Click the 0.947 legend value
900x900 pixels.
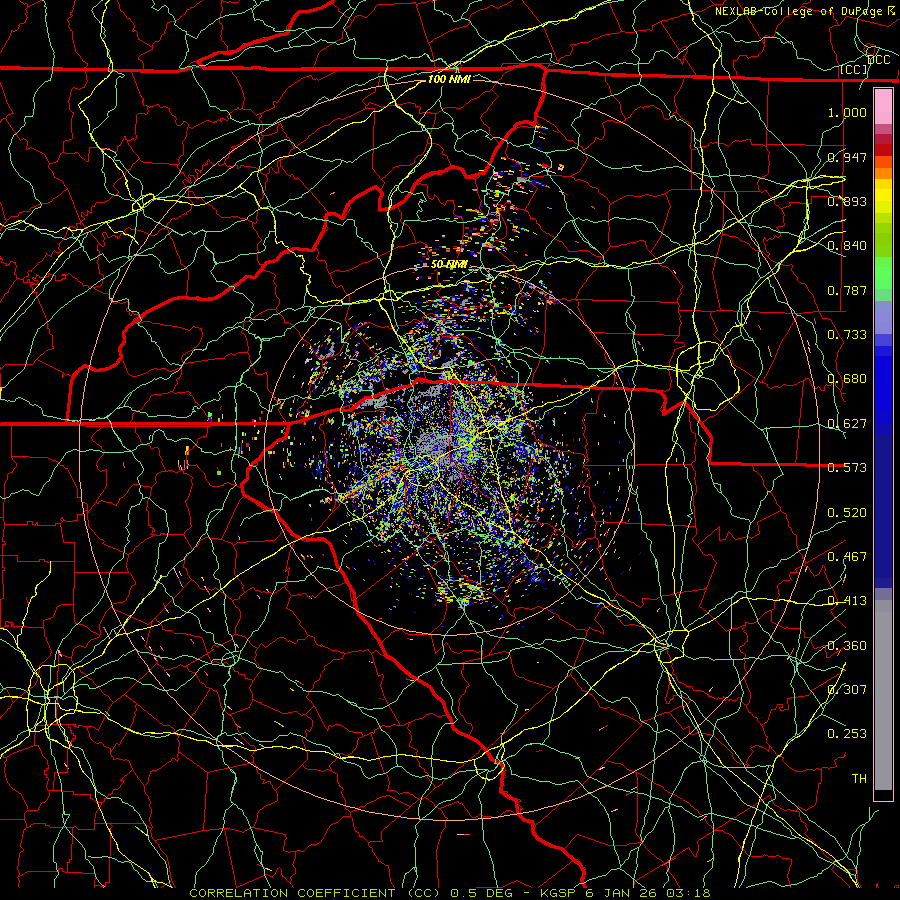tap(847, 157)
